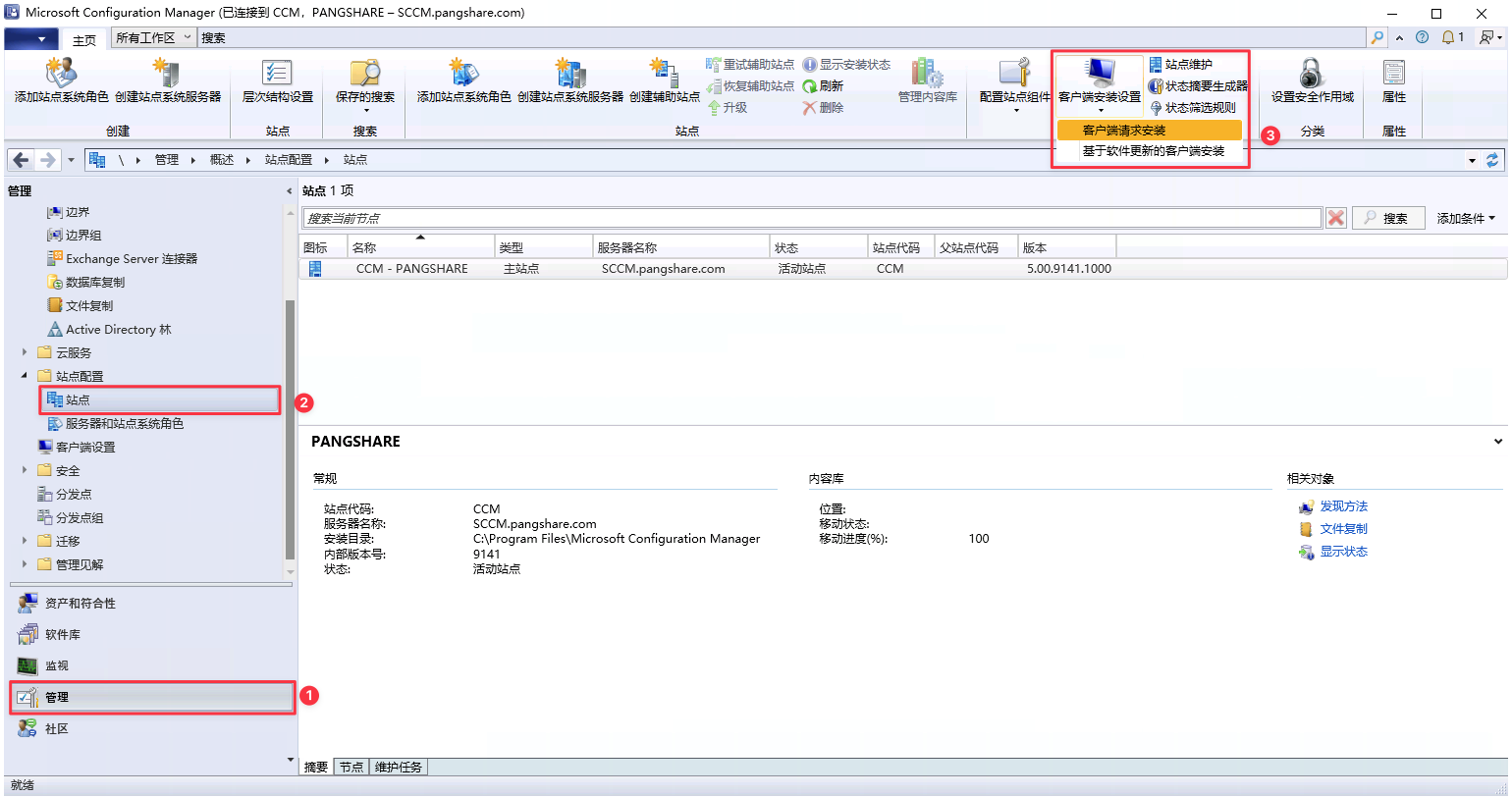Click the 升级 ribbon command
The image size is (1512, 797).
point(727,107)
